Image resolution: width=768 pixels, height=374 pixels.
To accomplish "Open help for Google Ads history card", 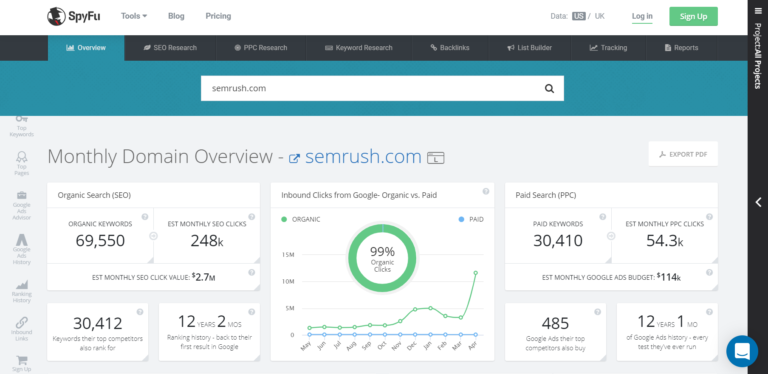I will 709,312.
